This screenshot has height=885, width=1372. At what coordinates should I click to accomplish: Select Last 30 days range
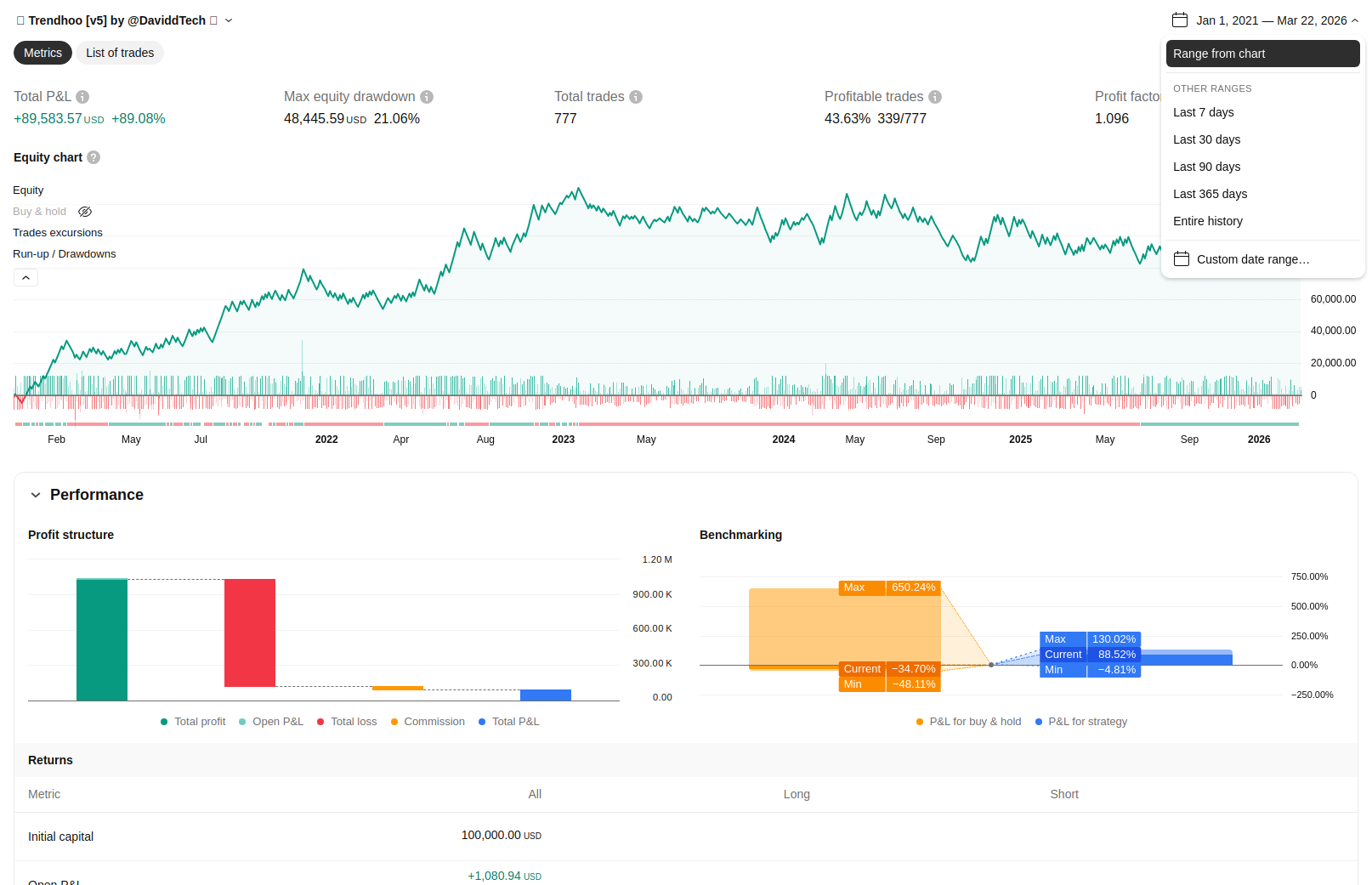1206,139
